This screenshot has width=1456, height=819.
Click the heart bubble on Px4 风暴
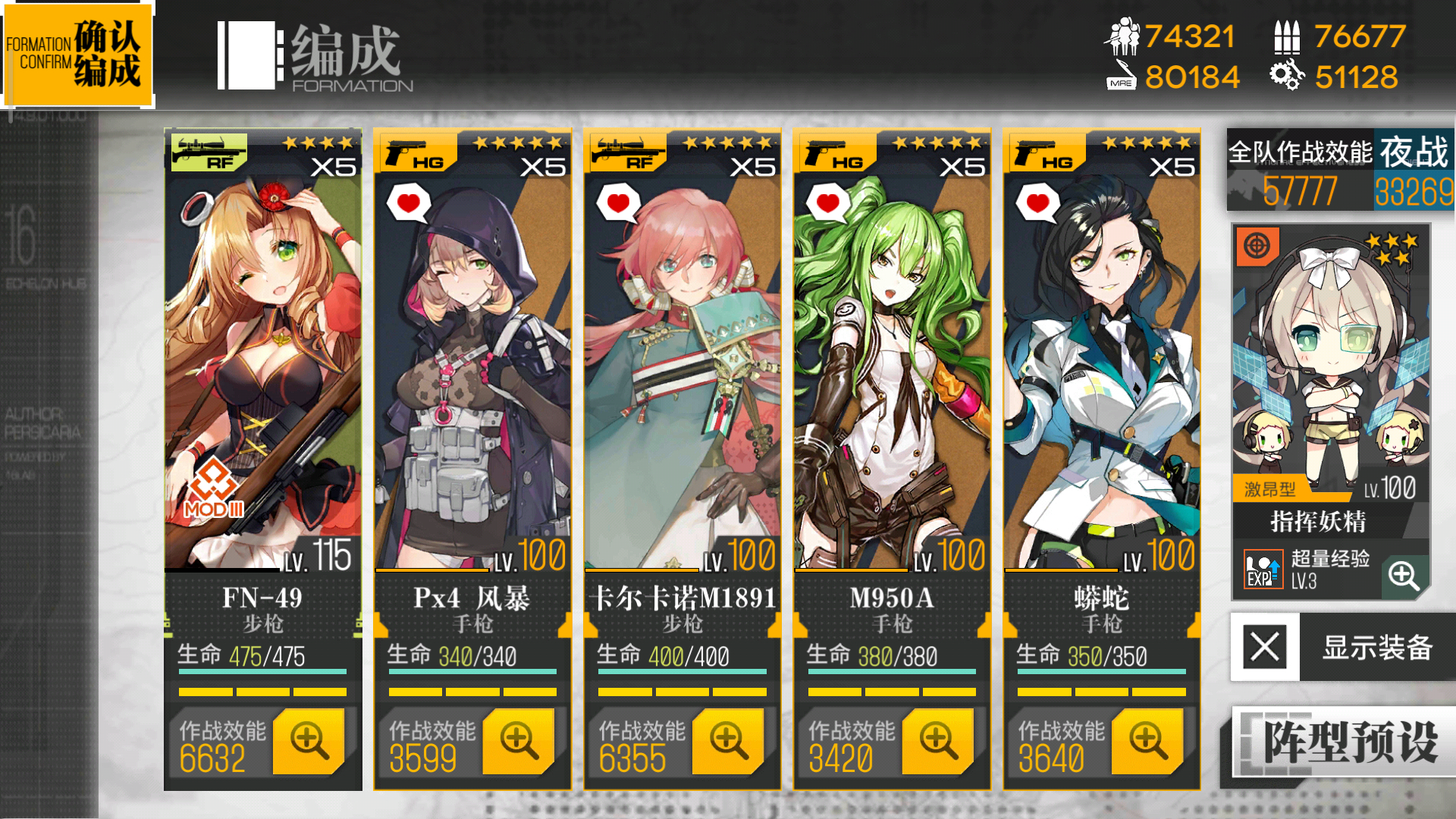click(x=409, y=203)
